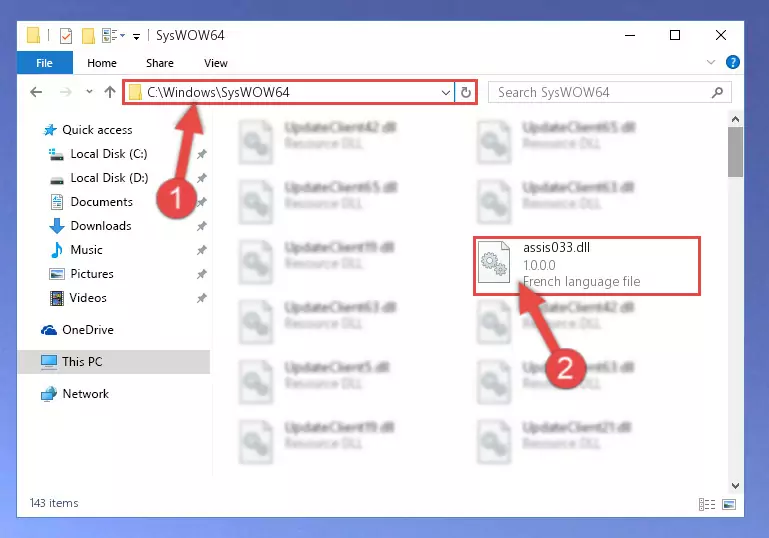Click the search magnifier icon
The height and width of the screenshot is (538, 769).
[x=717, y=92]
